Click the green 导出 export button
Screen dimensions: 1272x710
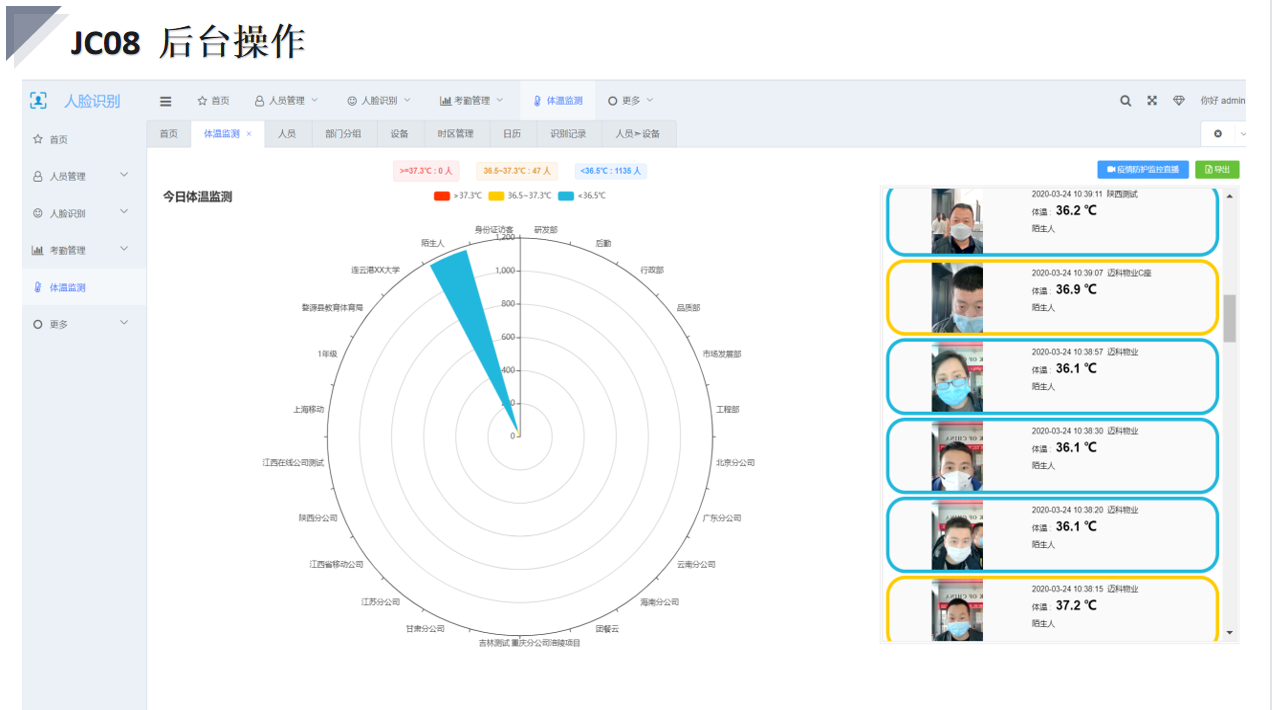[x=1217, y=170]
